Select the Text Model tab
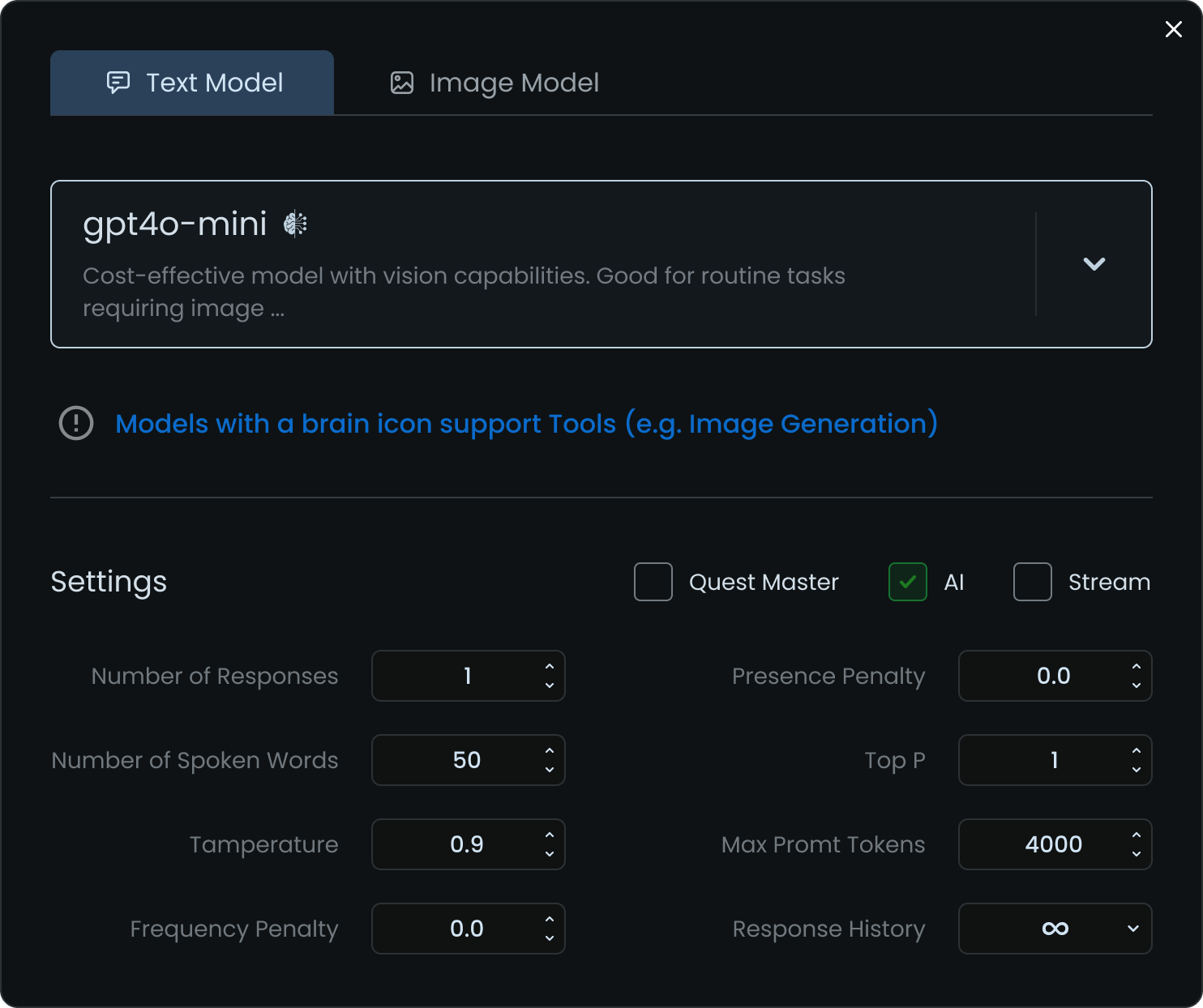This screenshot has height=1008, width=1203. click(x=192, y=83)
